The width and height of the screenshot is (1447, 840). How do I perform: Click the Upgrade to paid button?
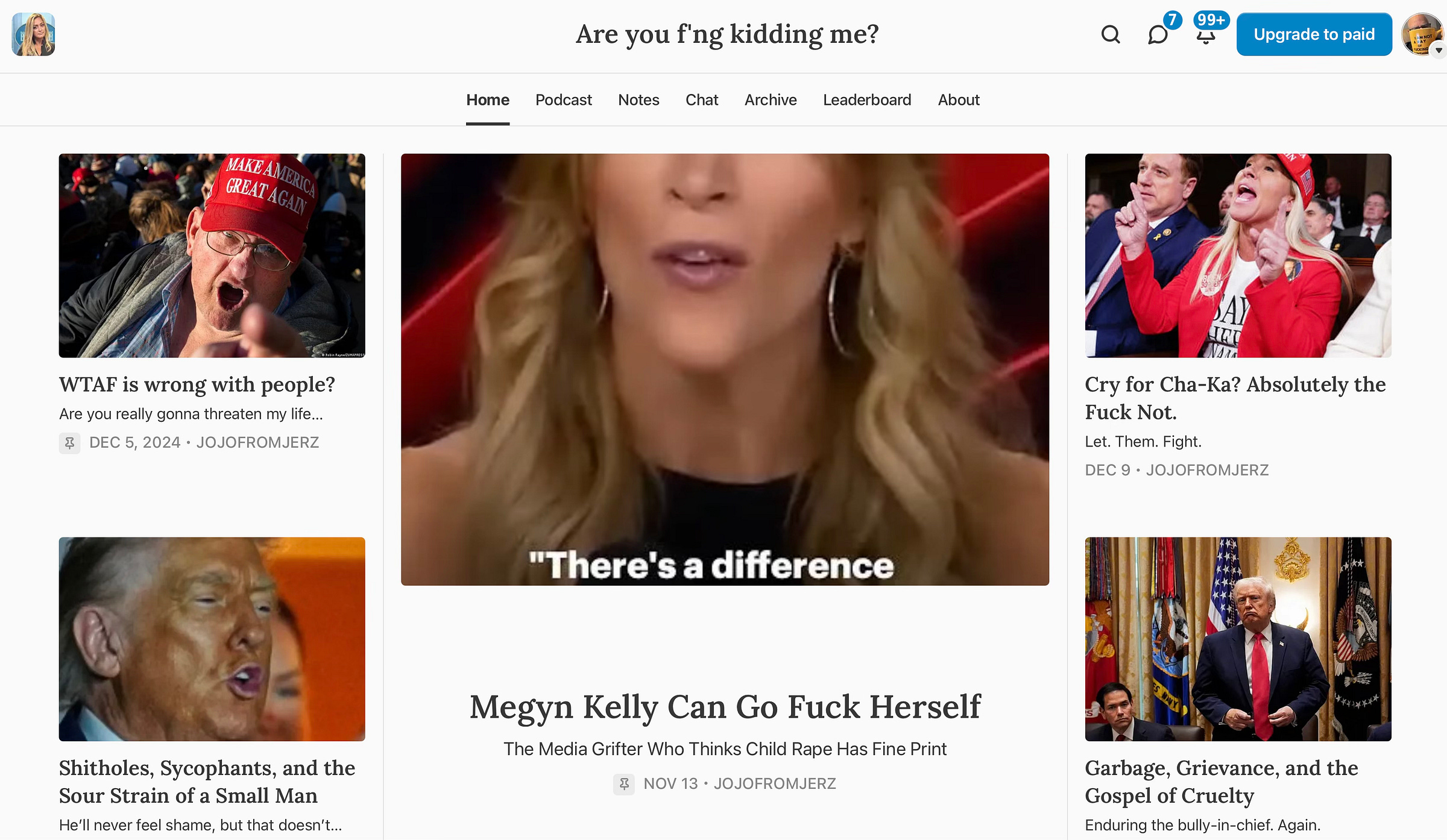point(1314,34)
